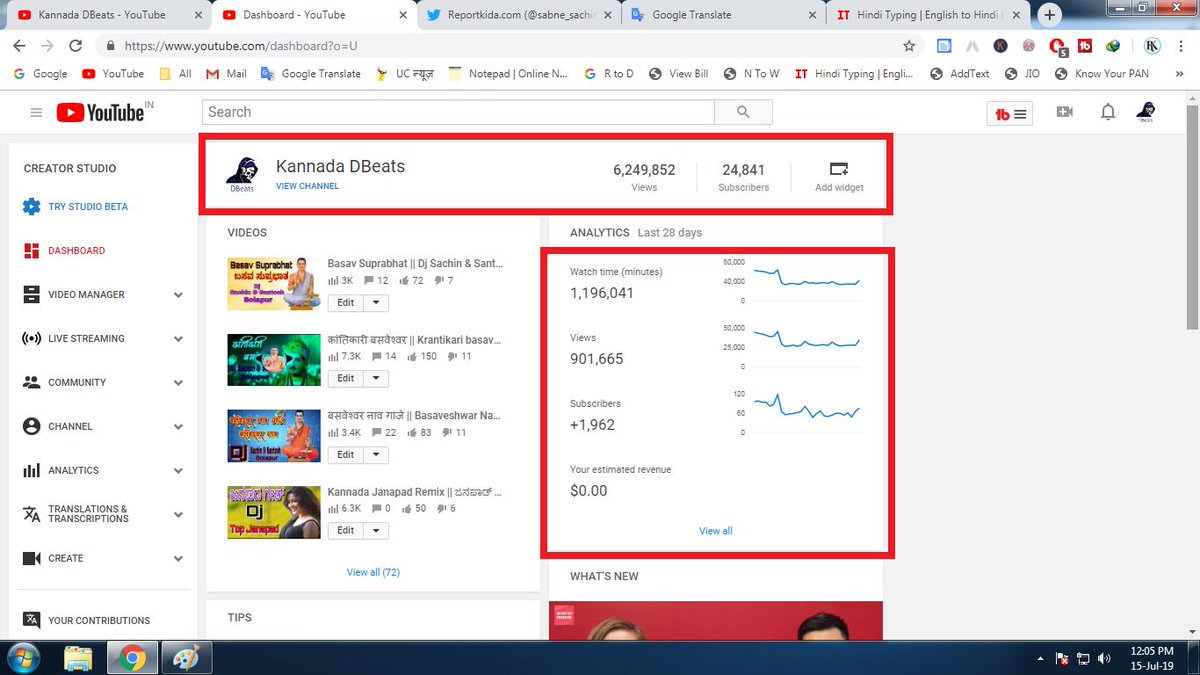Open Your Contributions in sidebar

(x=99, y=620)
